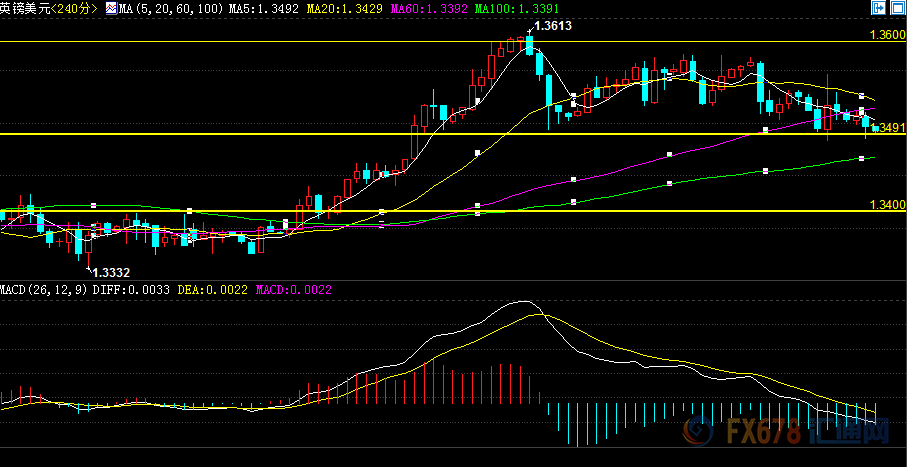Viewport: 907px width, 467px height.
Task: Open the <240分> timeframe selector
Action: [x=74, y=8]
